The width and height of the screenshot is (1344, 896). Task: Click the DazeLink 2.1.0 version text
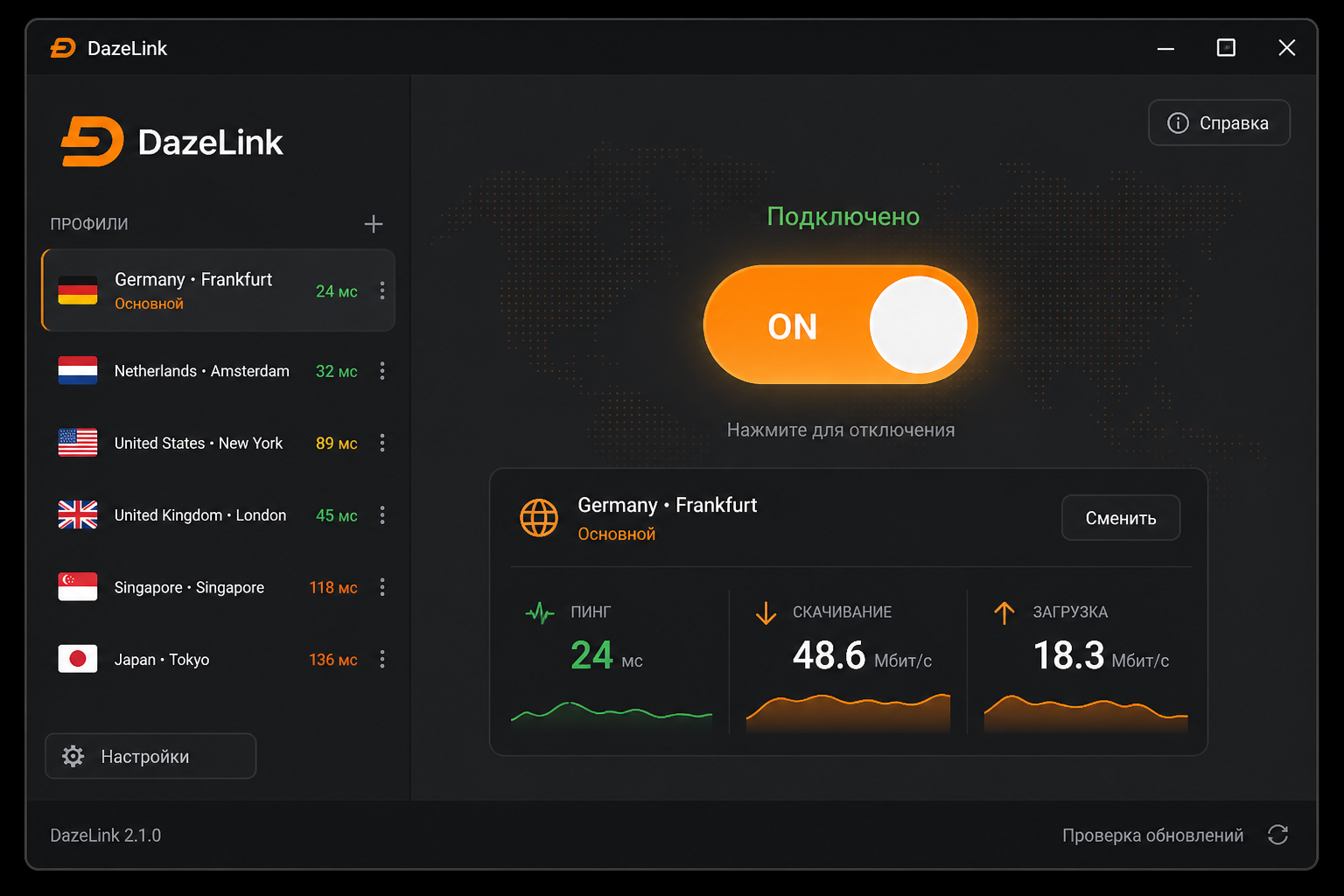106,836
